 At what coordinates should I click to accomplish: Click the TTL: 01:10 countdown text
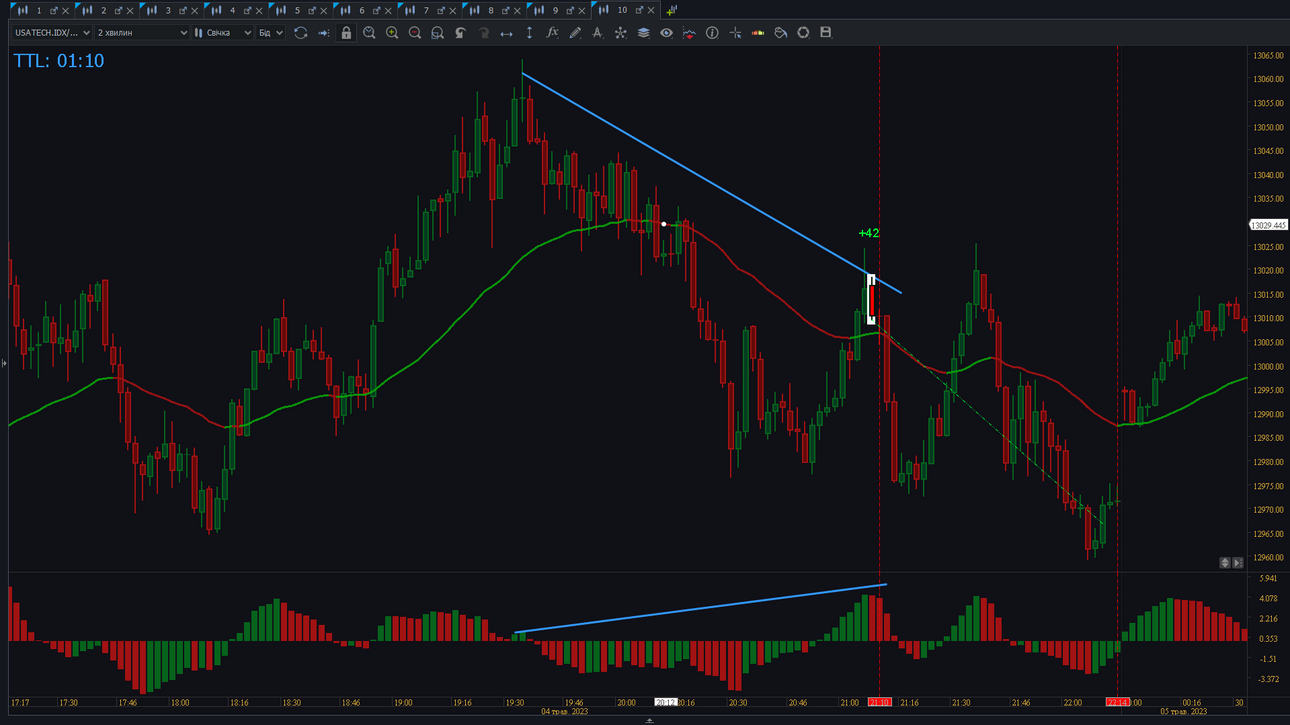click(x=59, y=61)
